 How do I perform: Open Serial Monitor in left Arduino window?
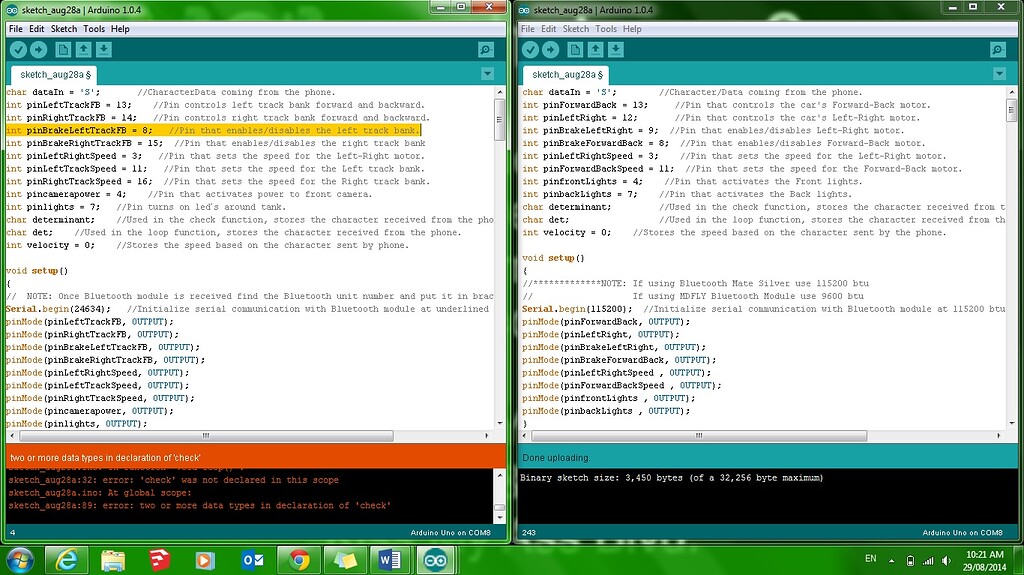click(485, 50)
